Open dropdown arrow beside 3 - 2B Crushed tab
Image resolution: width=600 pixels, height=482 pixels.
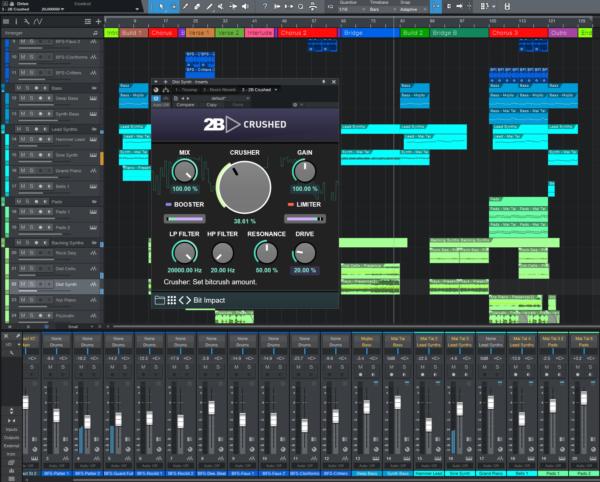(x=276, y=90)
